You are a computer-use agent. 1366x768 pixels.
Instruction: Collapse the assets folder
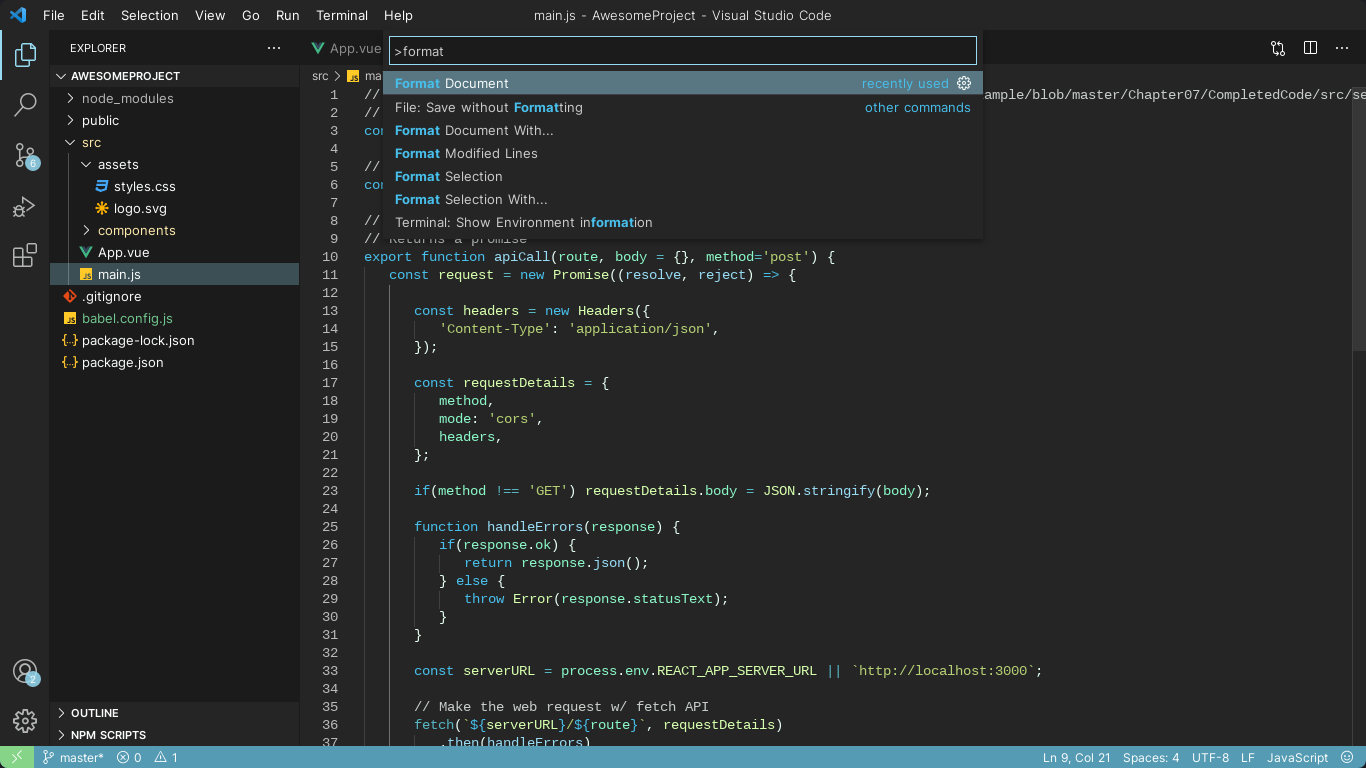pos(174,164)
